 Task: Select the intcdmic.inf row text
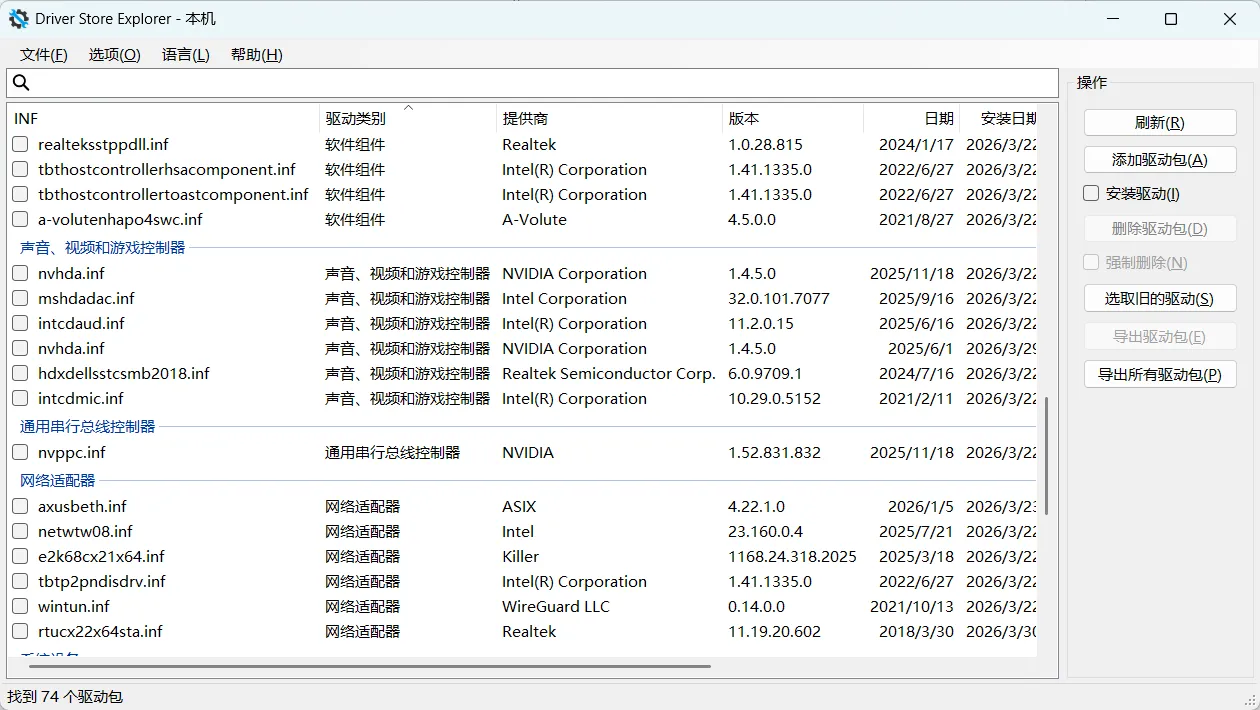click(81, 399)
